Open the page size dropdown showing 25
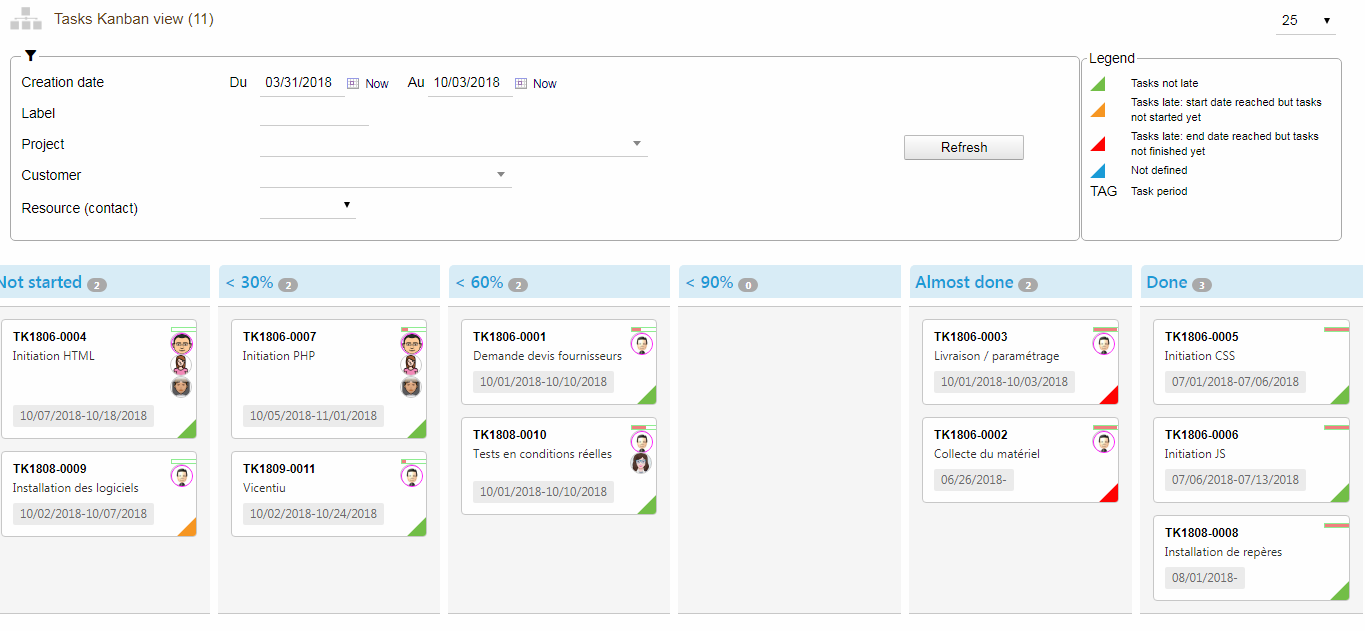The width and height of the screenshot is (1365, 631). tap(1305, 20)
